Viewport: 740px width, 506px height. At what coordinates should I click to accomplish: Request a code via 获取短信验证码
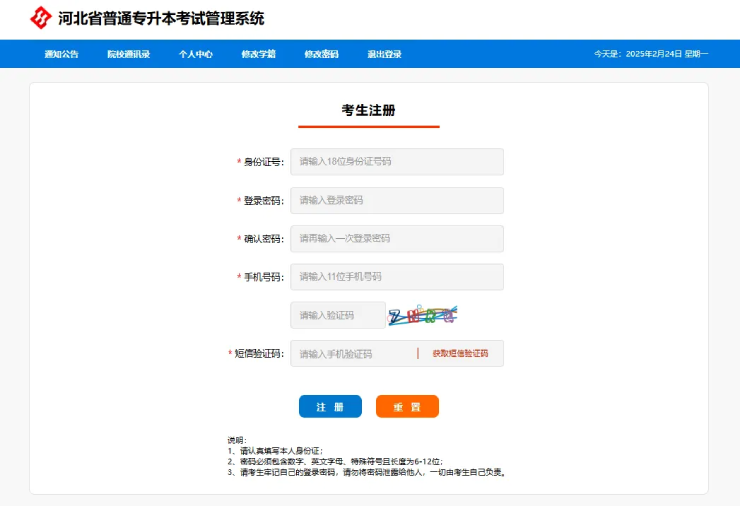[x=460, y=354]
